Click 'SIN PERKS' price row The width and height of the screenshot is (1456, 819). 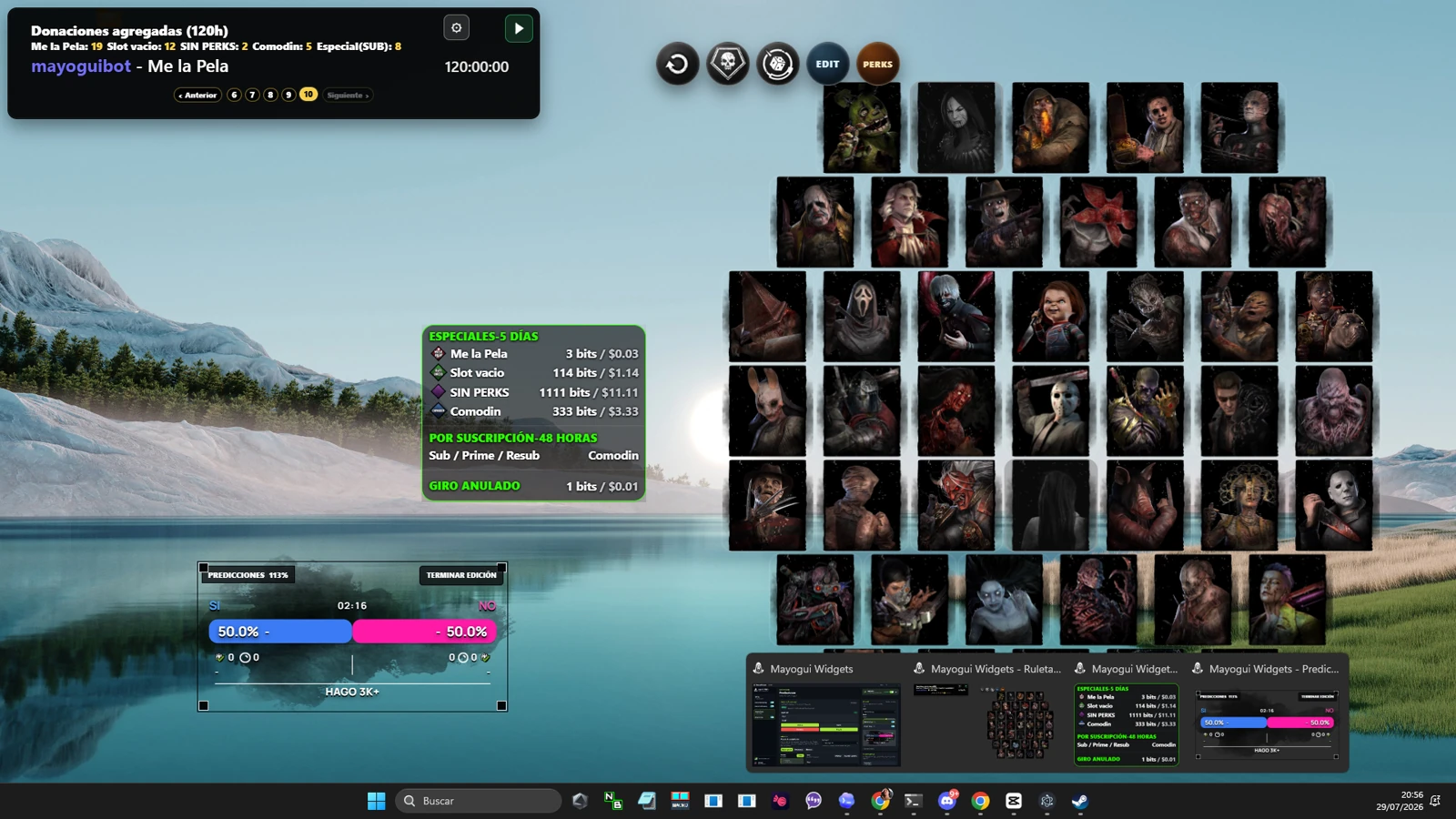click(533, 392)
